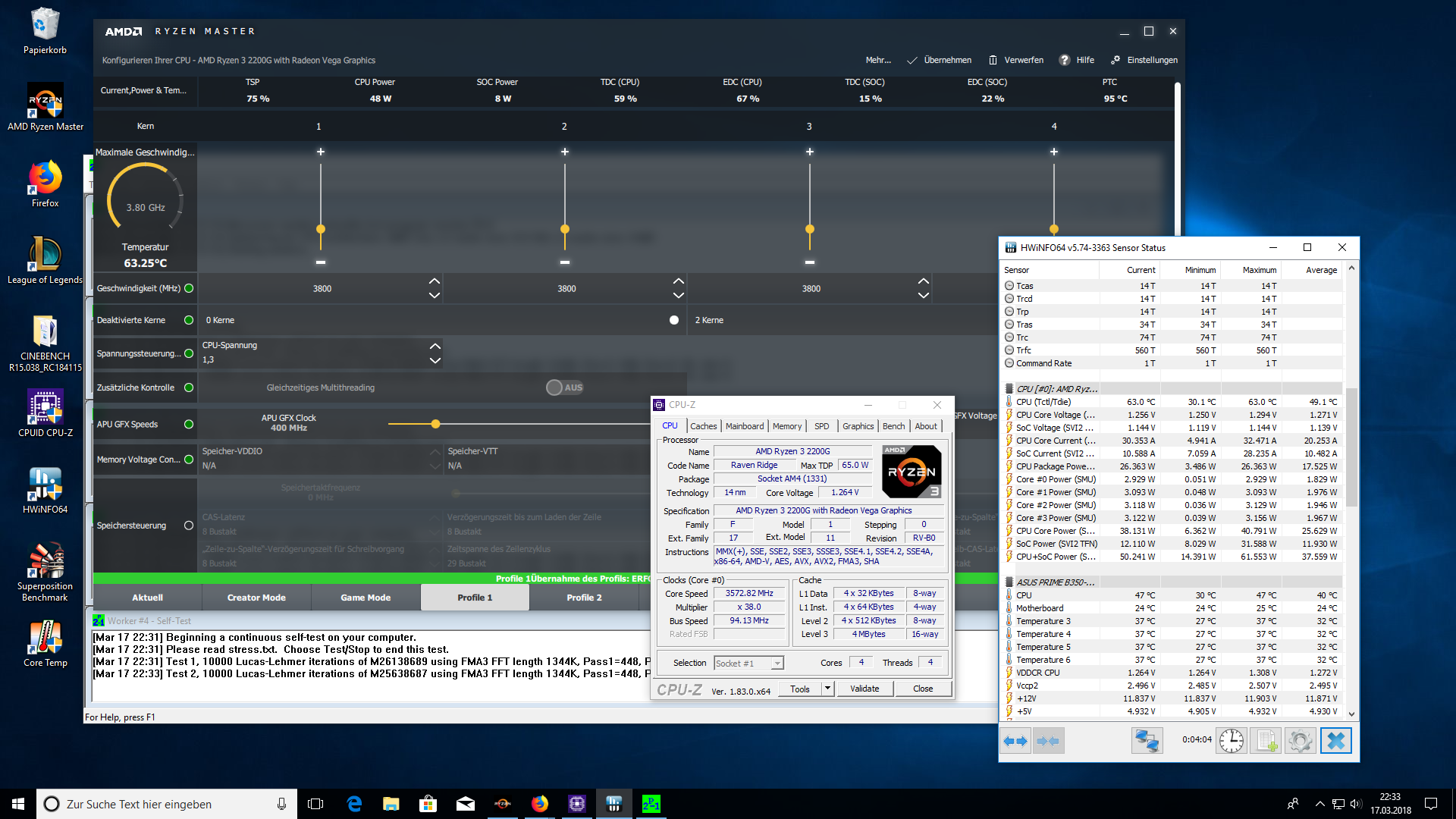Open HWiNFO sensor settings gear icon
This screenshot has width=1456, height=819.
point(1300,741)
